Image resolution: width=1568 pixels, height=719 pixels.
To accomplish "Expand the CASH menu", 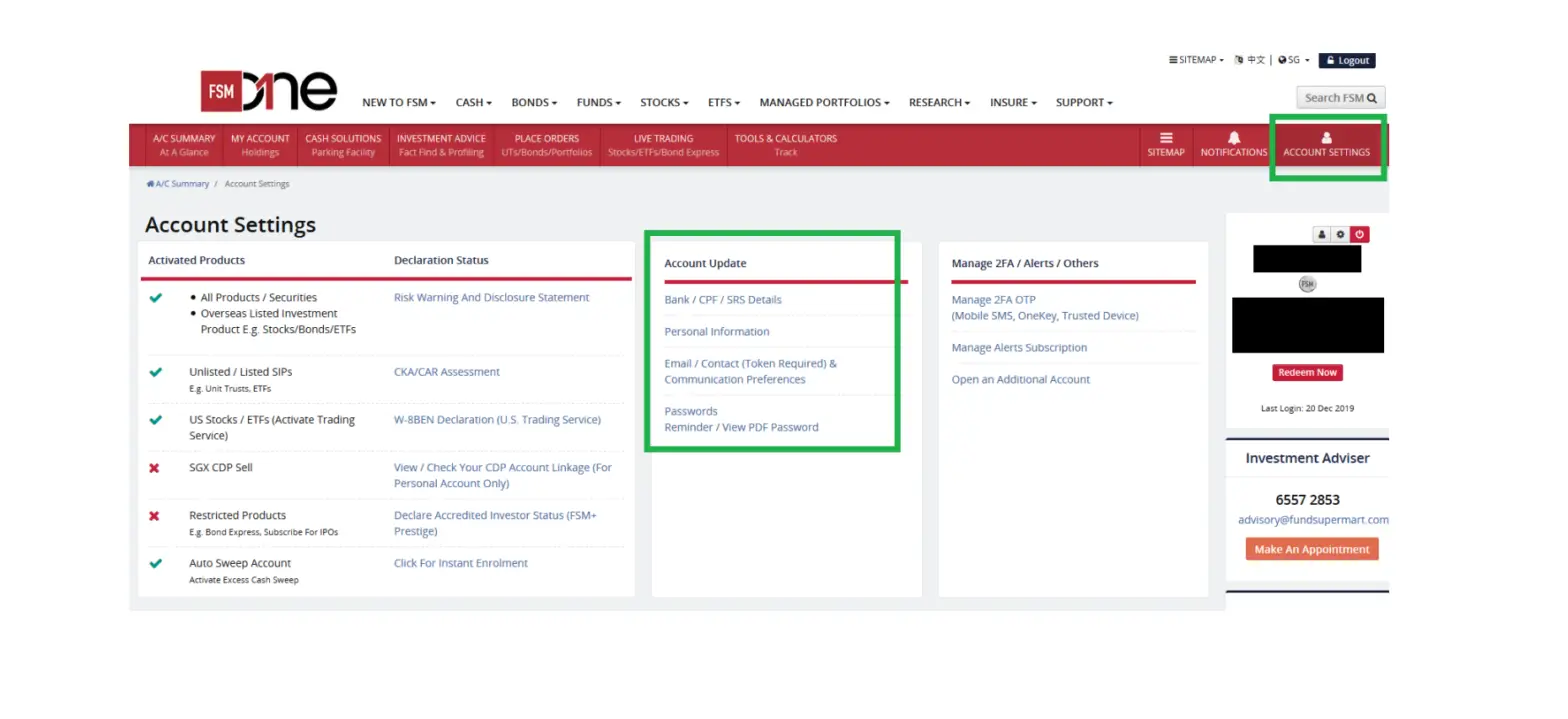I will (474, 102).
